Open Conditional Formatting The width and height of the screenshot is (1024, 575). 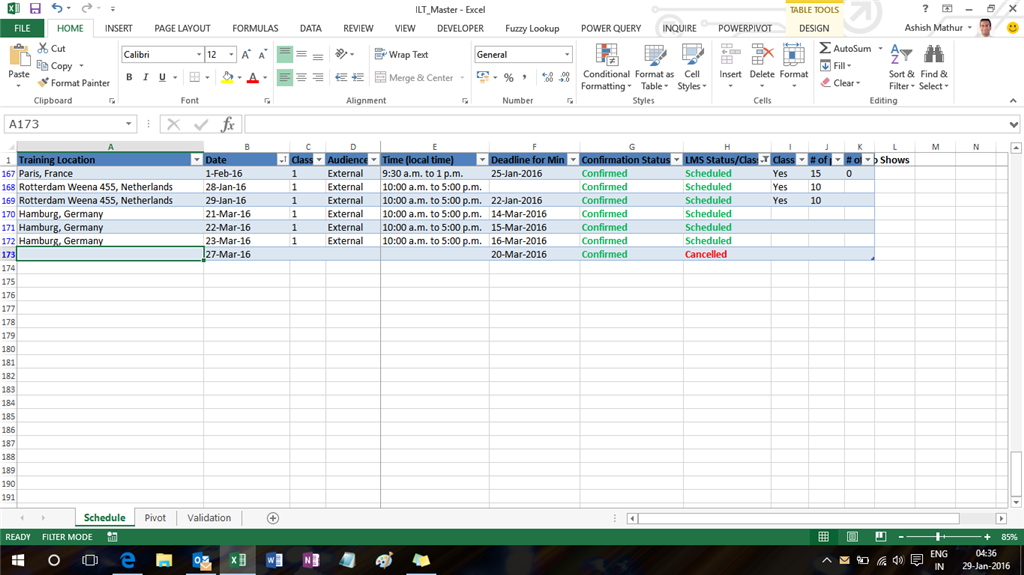(606, 67)
